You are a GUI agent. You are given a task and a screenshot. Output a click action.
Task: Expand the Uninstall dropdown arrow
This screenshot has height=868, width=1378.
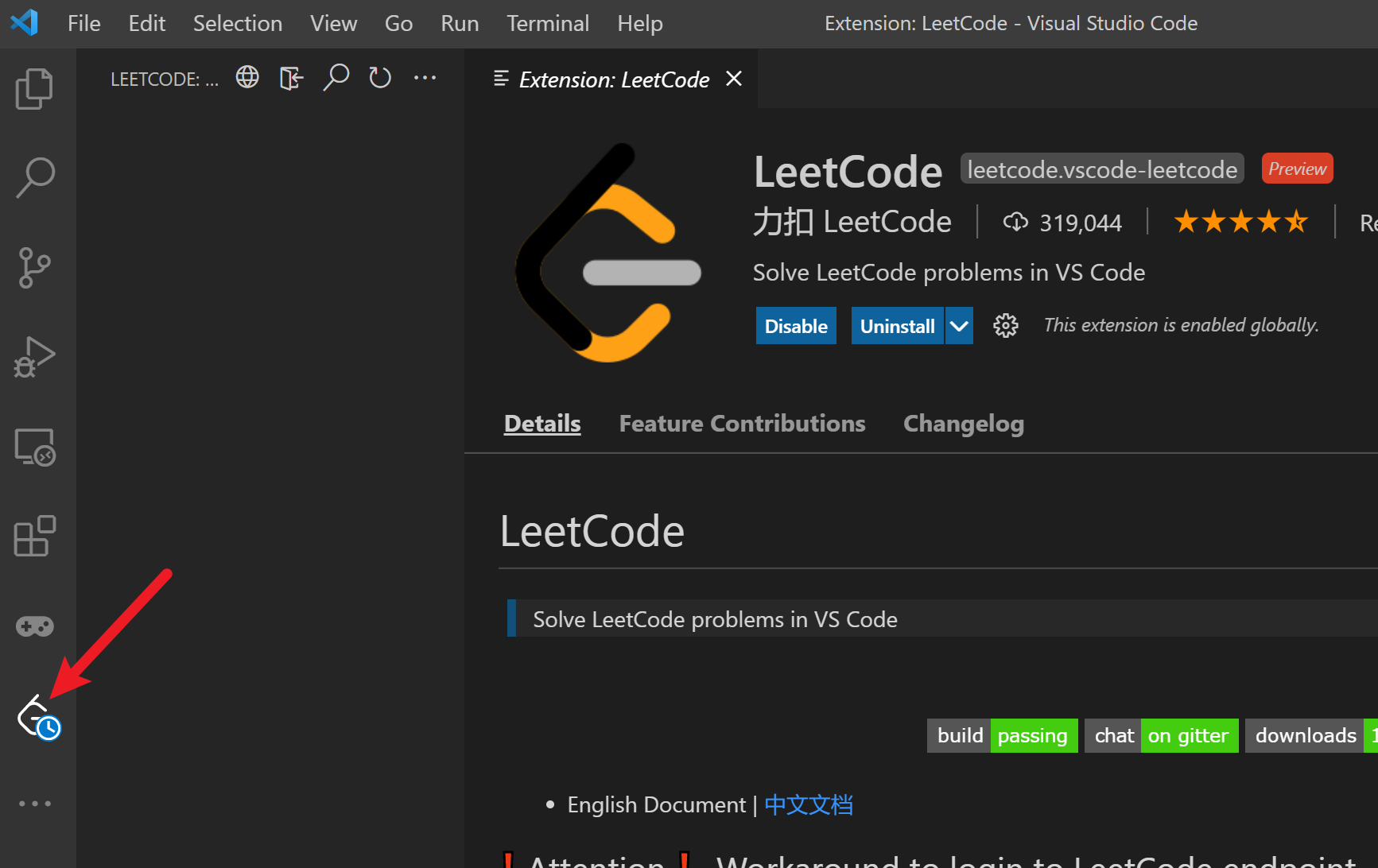[x=959, y=326]
